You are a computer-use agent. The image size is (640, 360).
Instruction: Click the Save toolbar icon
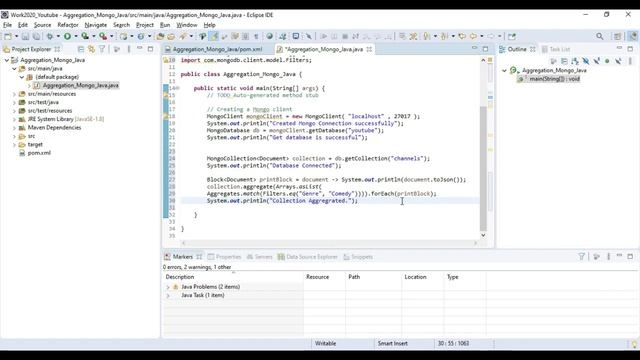pos(25,36)
